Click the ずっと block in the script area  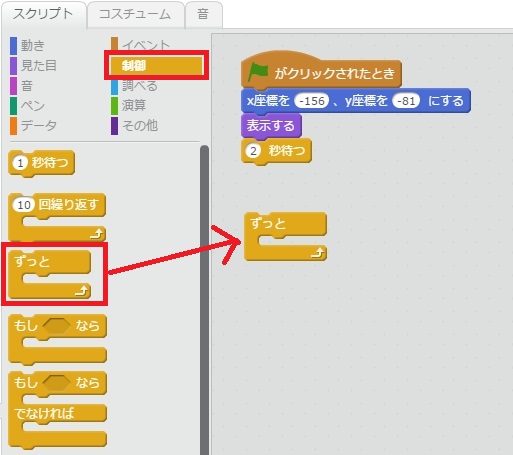[x=285, y=236]
